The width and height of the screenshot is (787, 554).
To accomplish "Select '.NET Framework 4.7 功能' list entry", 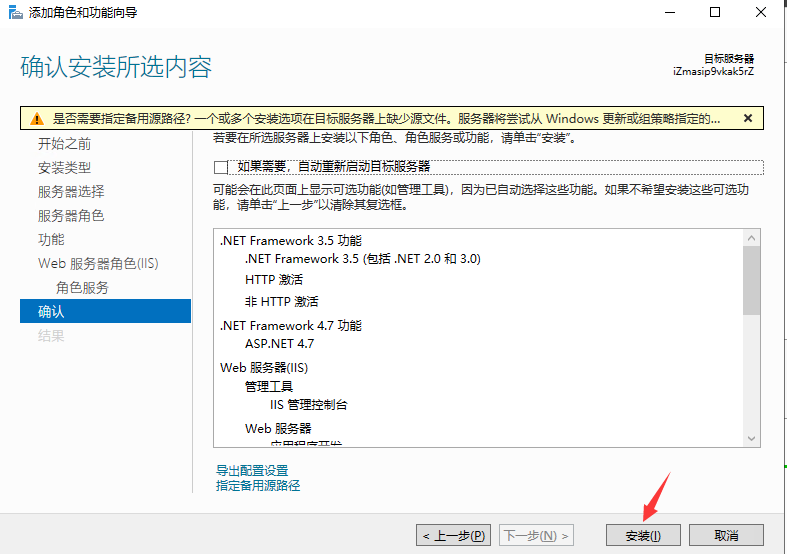I will point(291,326).
